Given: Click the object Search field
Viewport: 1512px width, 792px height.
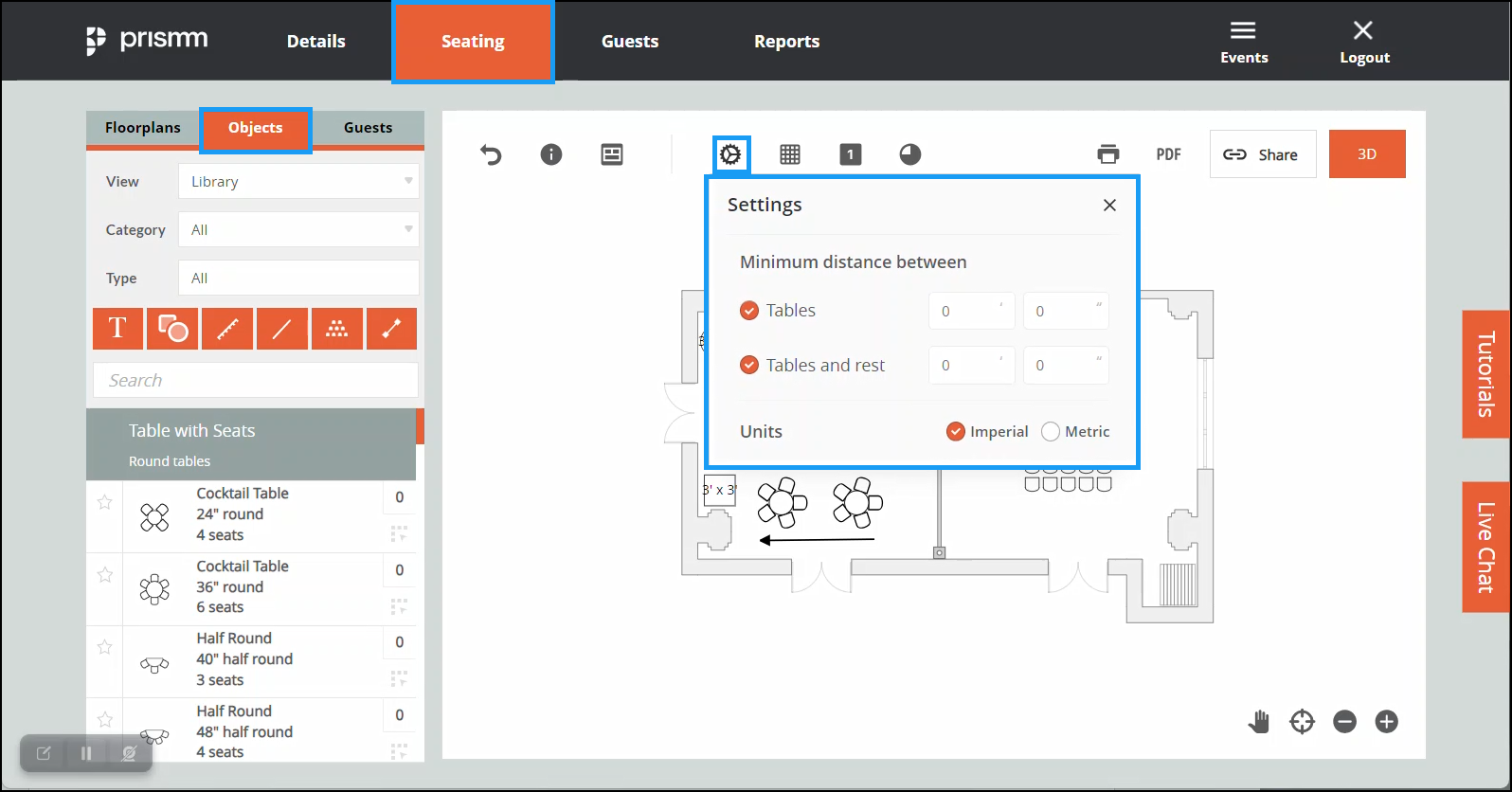Looking at the screenshot, I should (256, 380).
